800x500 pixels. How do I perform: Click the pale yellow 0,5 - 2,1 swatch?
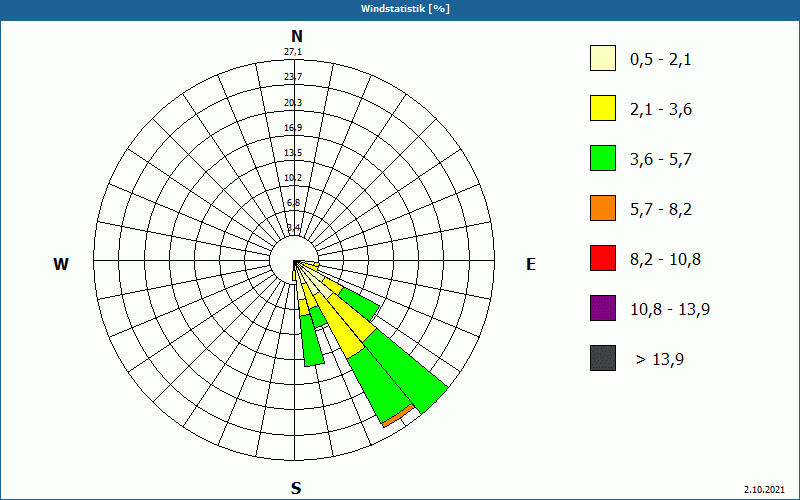point(603,58)
